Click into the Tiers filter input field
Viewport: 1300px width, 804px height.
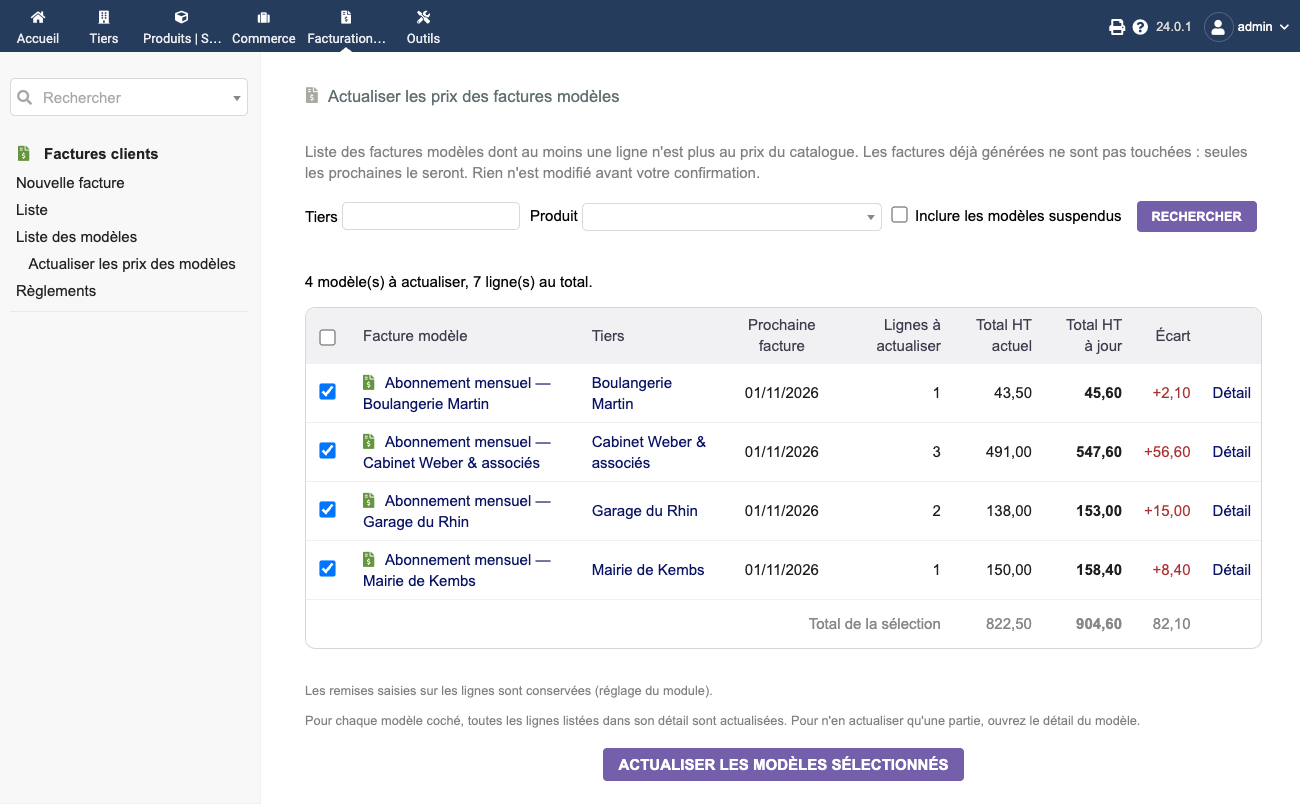coord(431,216)
